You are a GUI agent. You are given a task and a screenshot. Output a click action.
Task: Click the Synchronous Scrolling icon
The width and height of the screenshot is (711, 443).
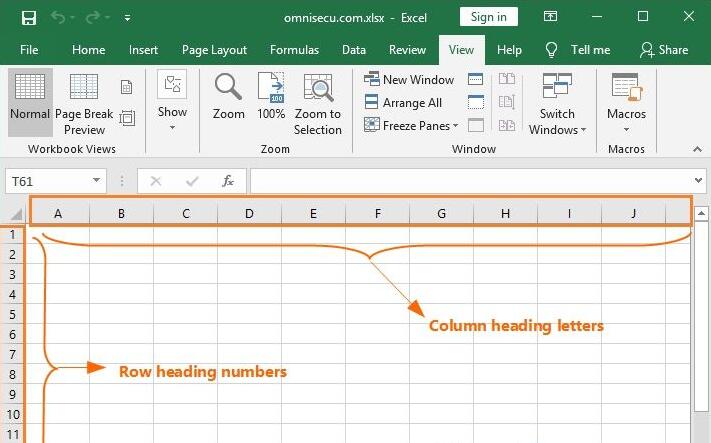click(506, 102)
